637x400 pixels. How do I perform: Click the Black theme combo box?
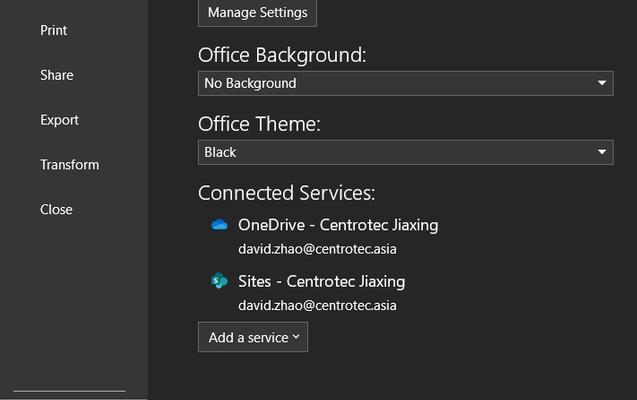pyautogui.click(x=406, y=152)
